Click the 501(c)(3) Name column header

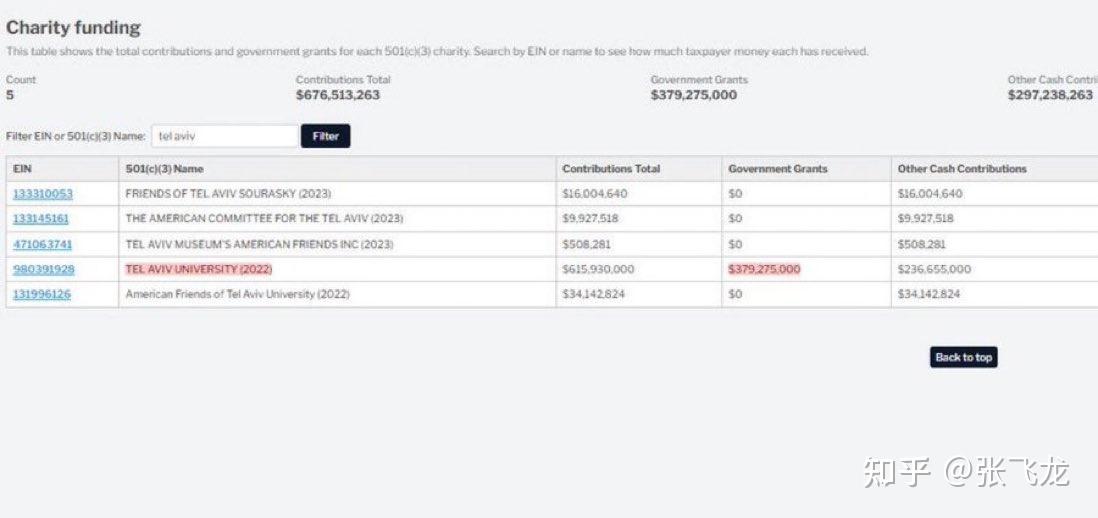pos(165,169)
